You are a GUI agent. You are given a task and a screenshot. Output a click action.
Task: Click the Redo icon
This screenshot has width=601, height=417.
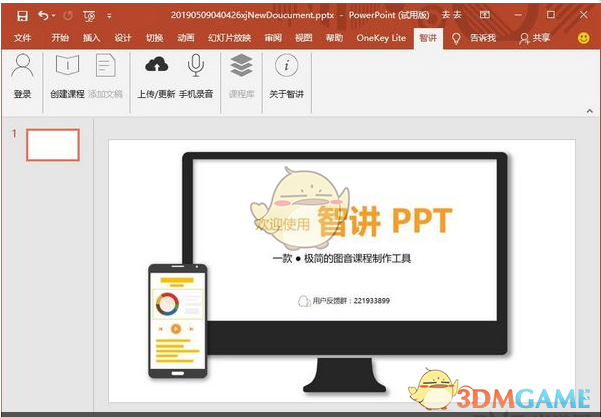[x=68, y=16]
